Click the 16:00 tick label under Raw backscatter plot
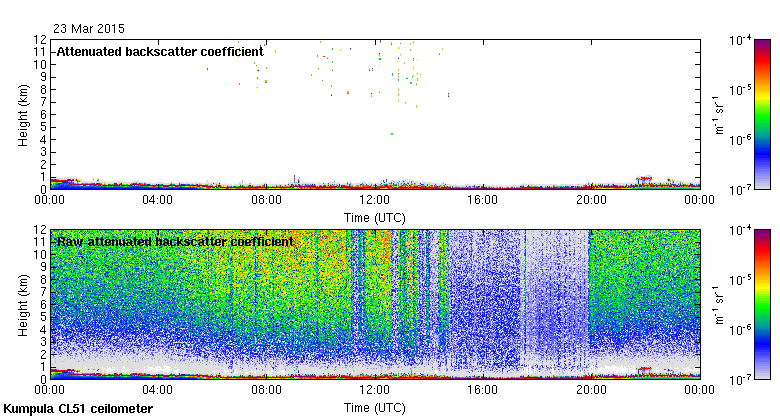The height and width of the screenshot is (420, 780). click(x=483, y=390)
